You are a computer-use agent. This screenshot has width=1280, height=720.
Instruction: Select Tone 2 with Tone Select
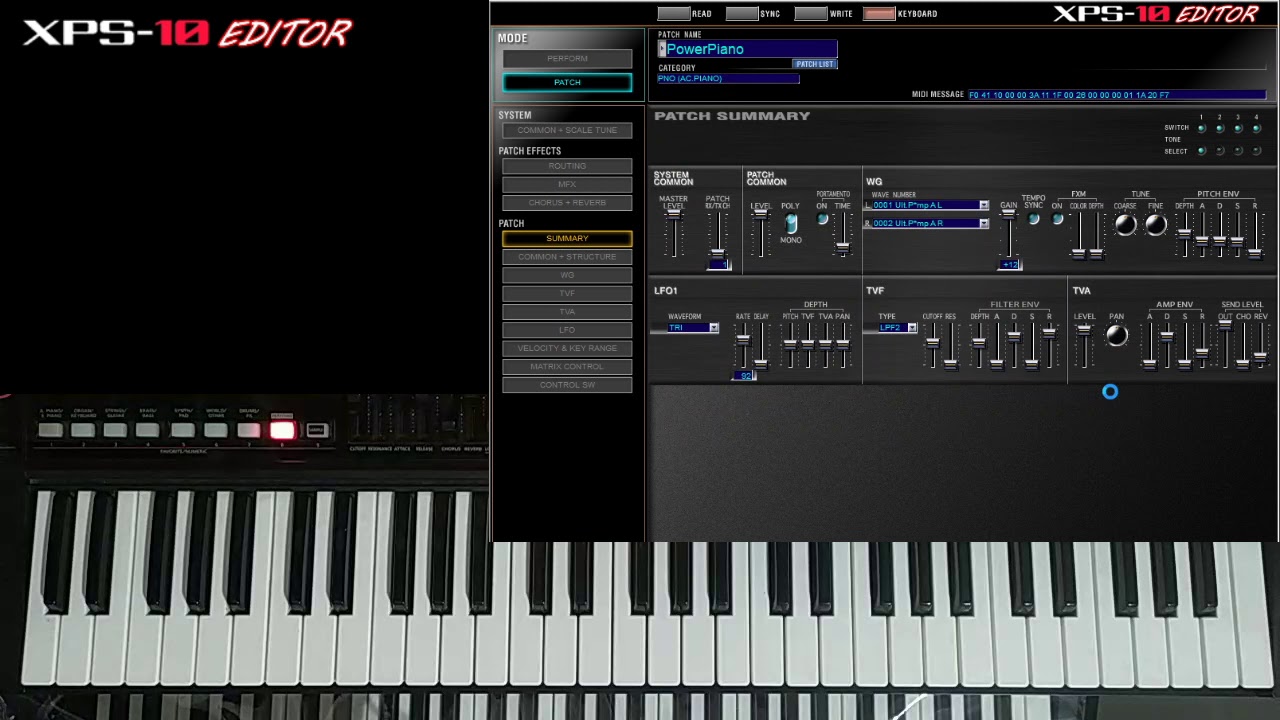pyautogui.click(x=1220, y=151)
